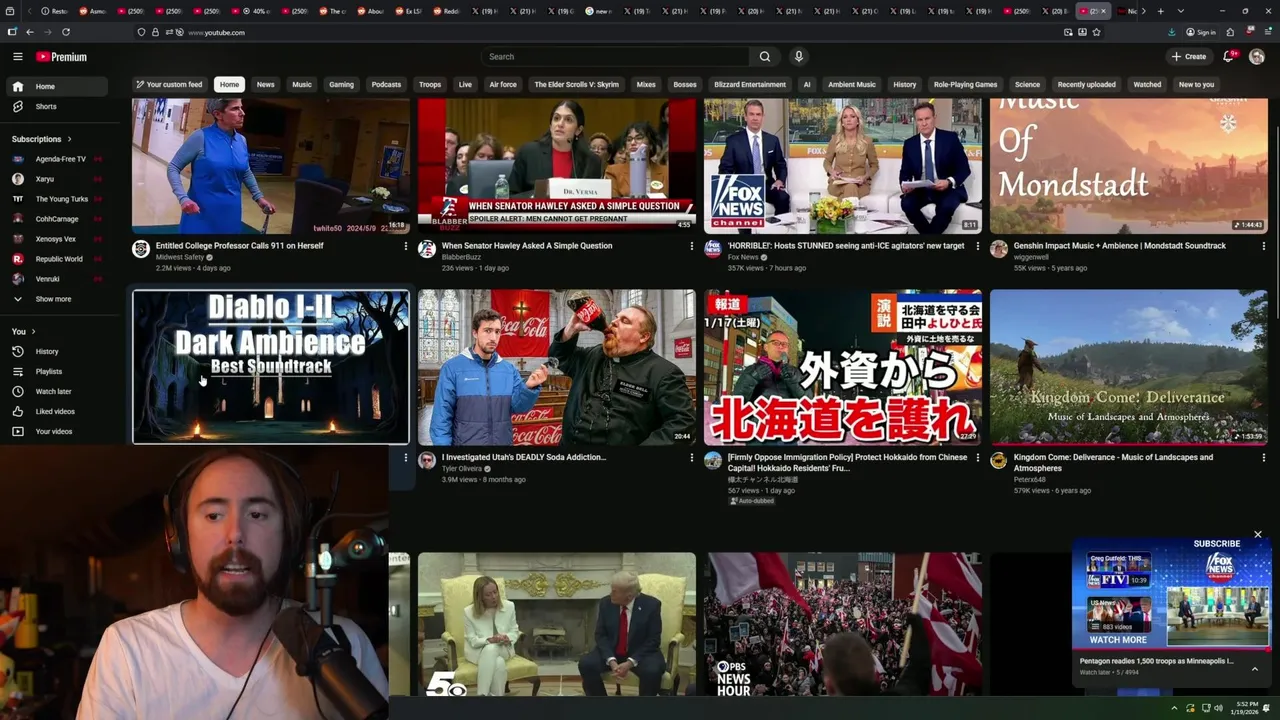
Task: Open the YouTube hamburger guide menu
Action: [x=17, y=57]
